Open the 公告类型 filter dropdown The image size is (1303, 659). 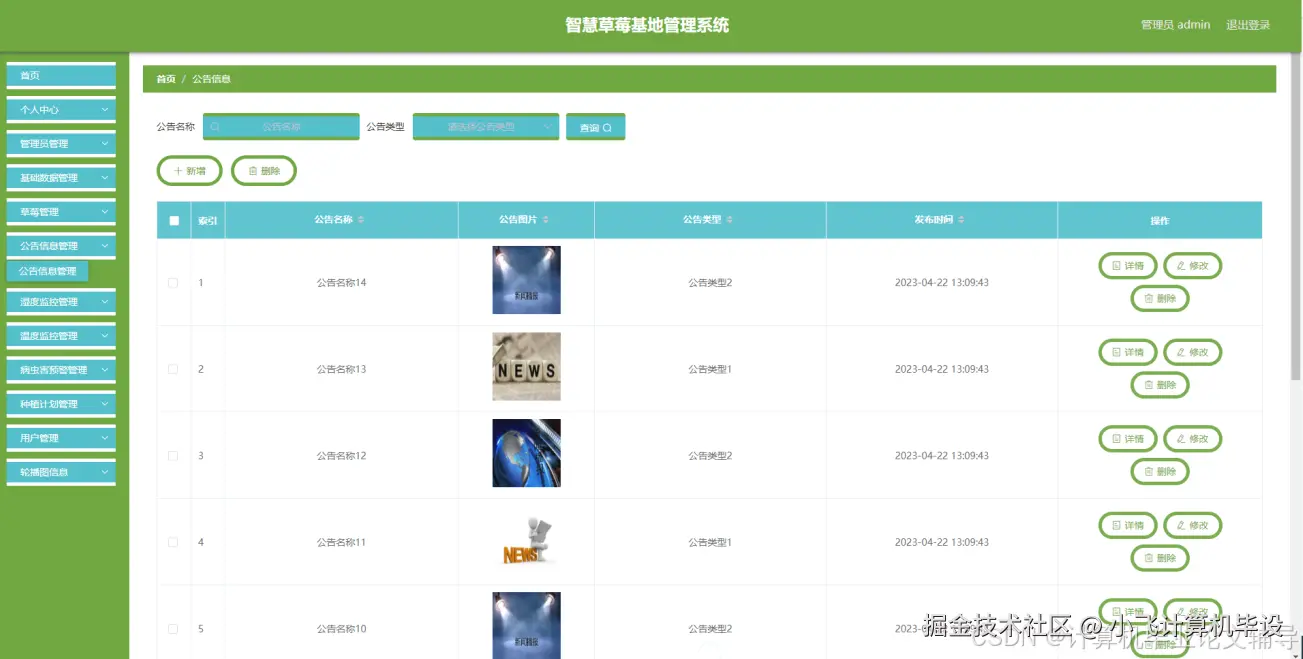(486, 126)
